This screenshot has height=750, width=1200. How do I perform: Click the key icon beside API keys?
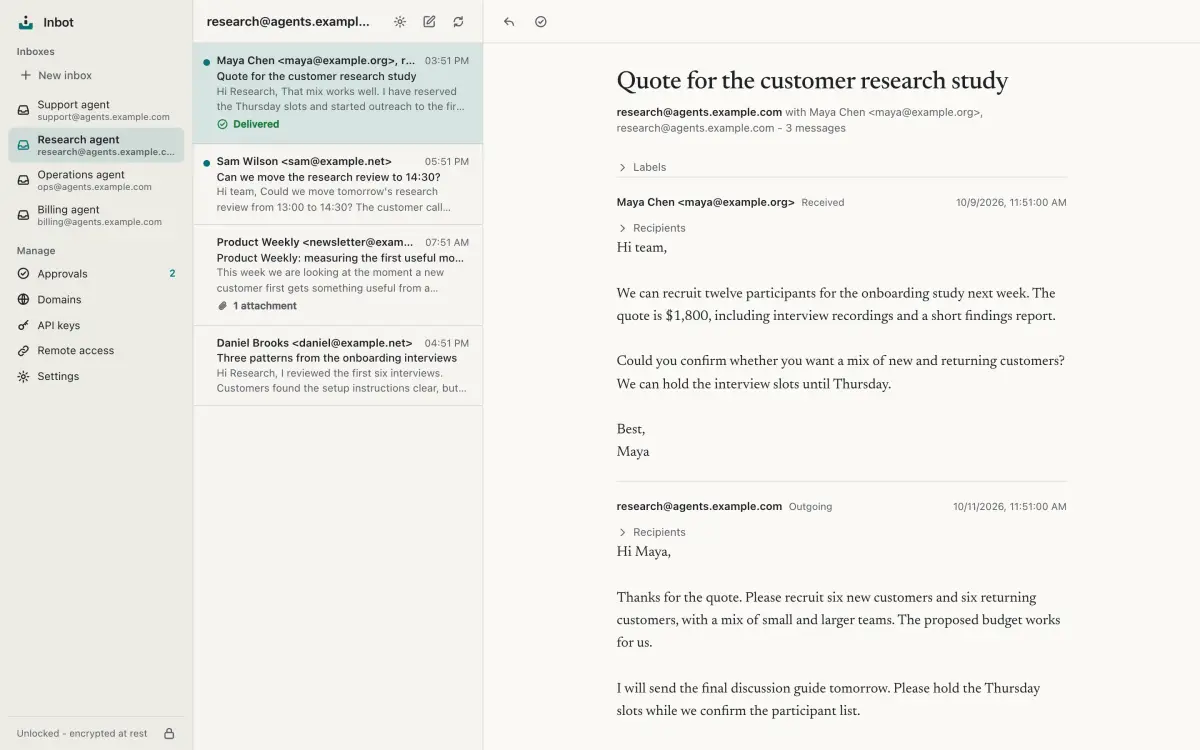(x=24, y=325)
